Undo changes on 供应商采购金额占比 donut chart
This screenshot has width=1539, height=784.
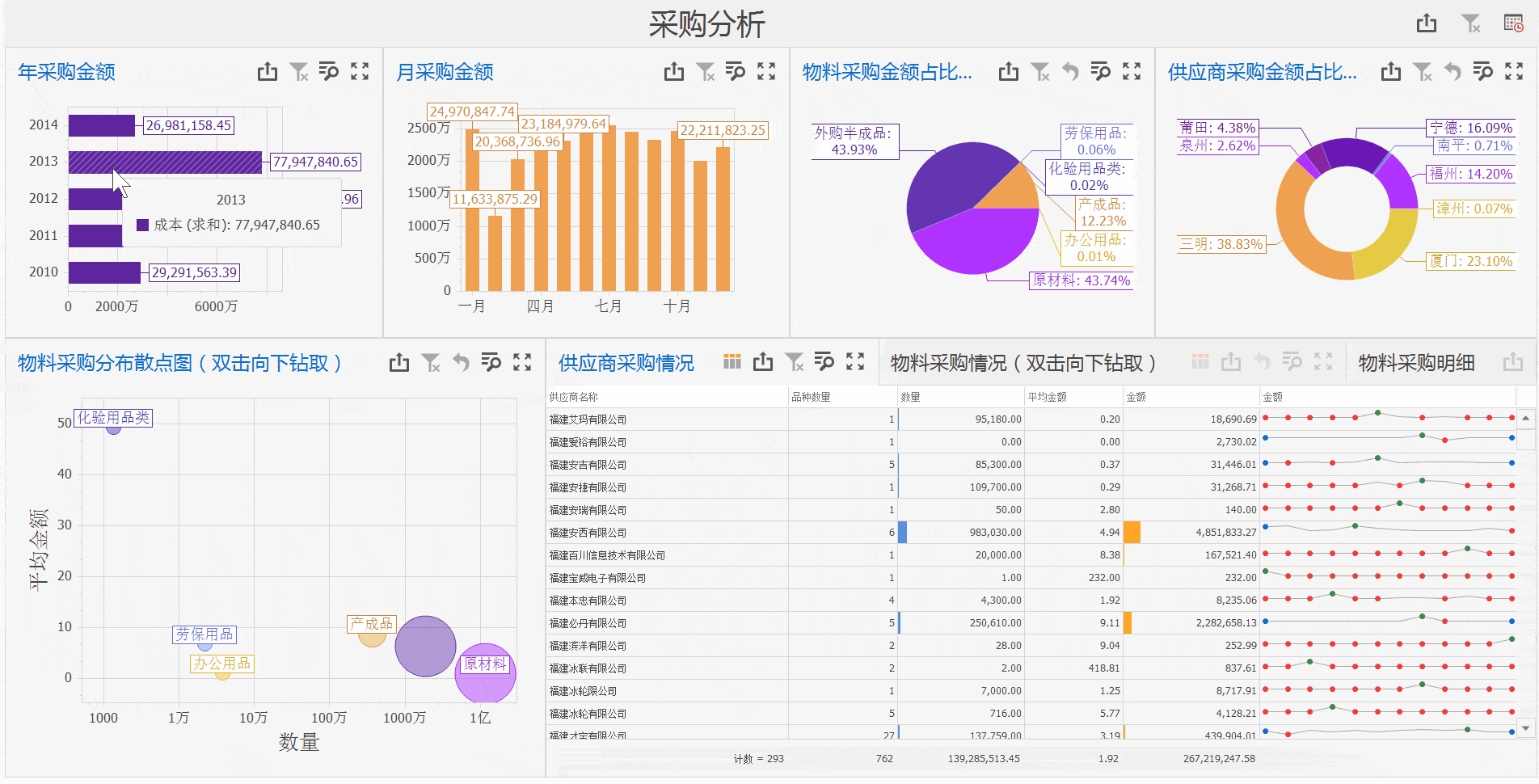coord(1452,71)
